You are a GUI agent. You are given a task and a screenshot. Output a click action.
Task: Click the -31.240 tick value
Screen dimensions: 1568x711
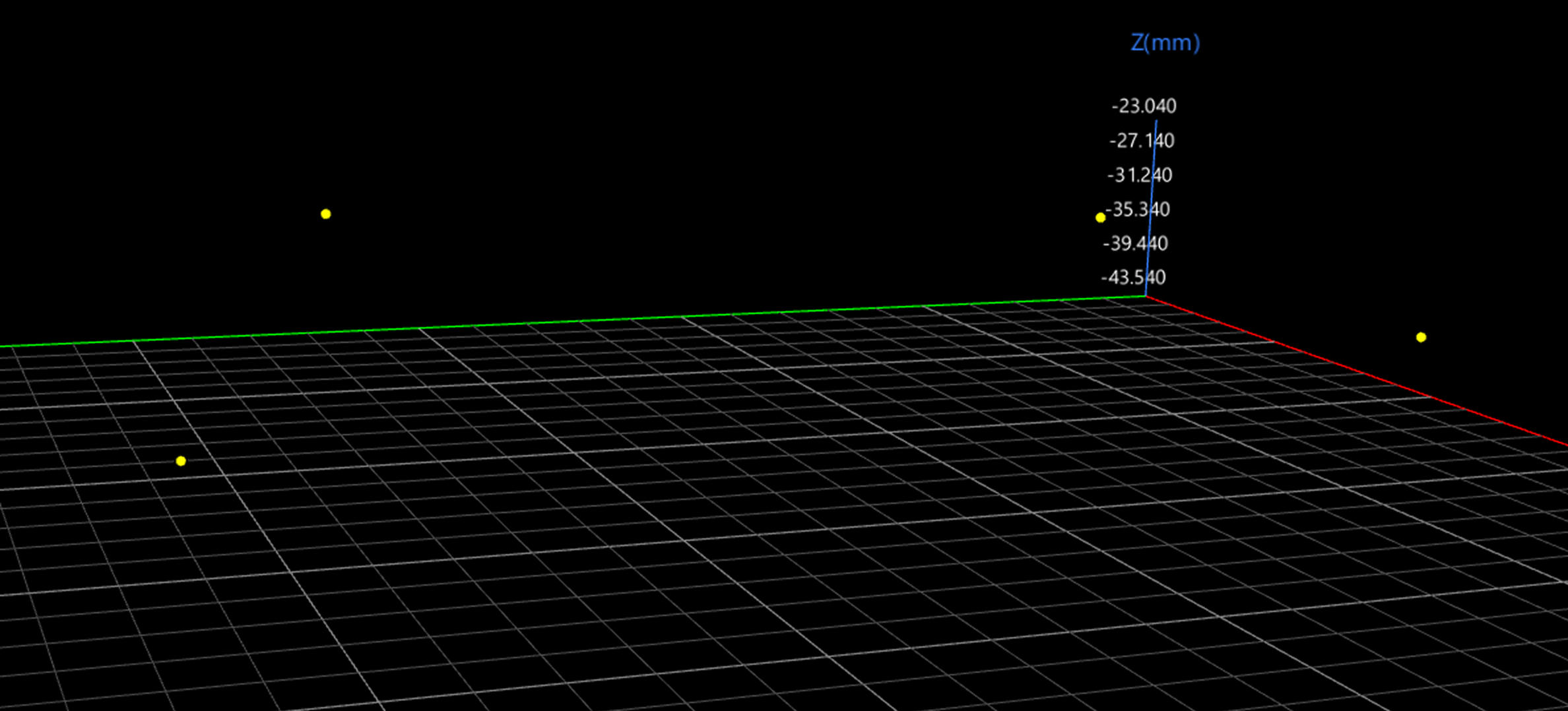[x=1140, y=175]
